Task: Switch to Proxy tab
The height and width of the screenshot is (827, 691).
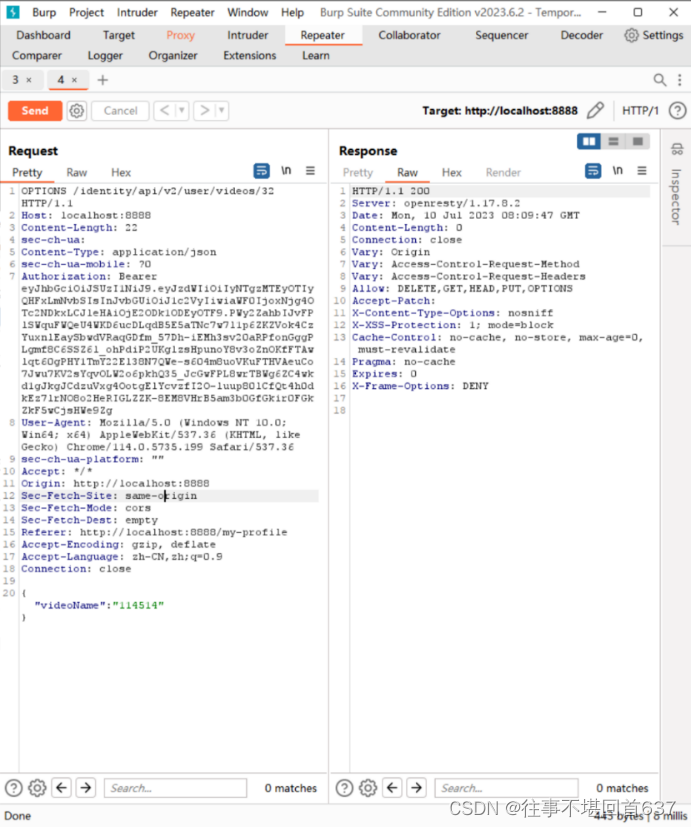Action: (180, 35)
